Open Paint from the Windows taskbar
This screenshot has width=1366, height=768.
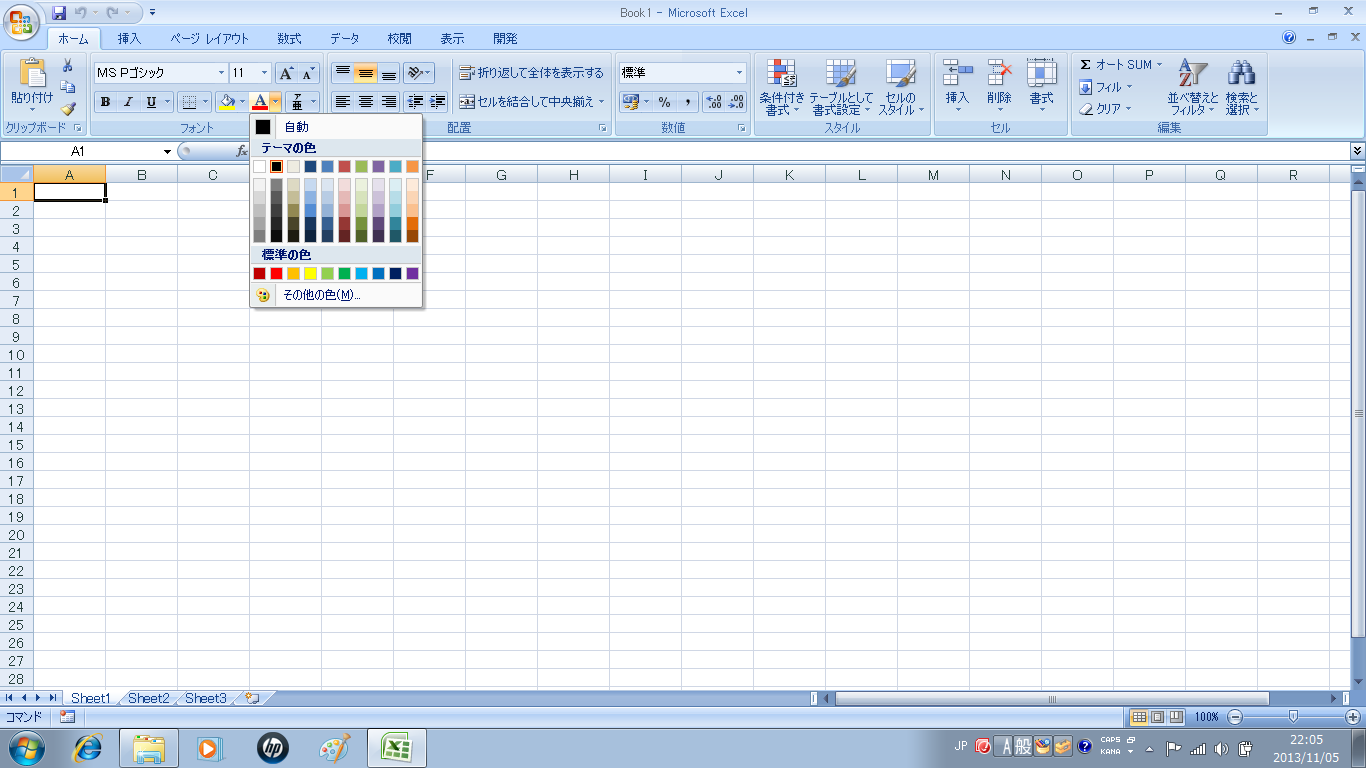tap(335, 748)
